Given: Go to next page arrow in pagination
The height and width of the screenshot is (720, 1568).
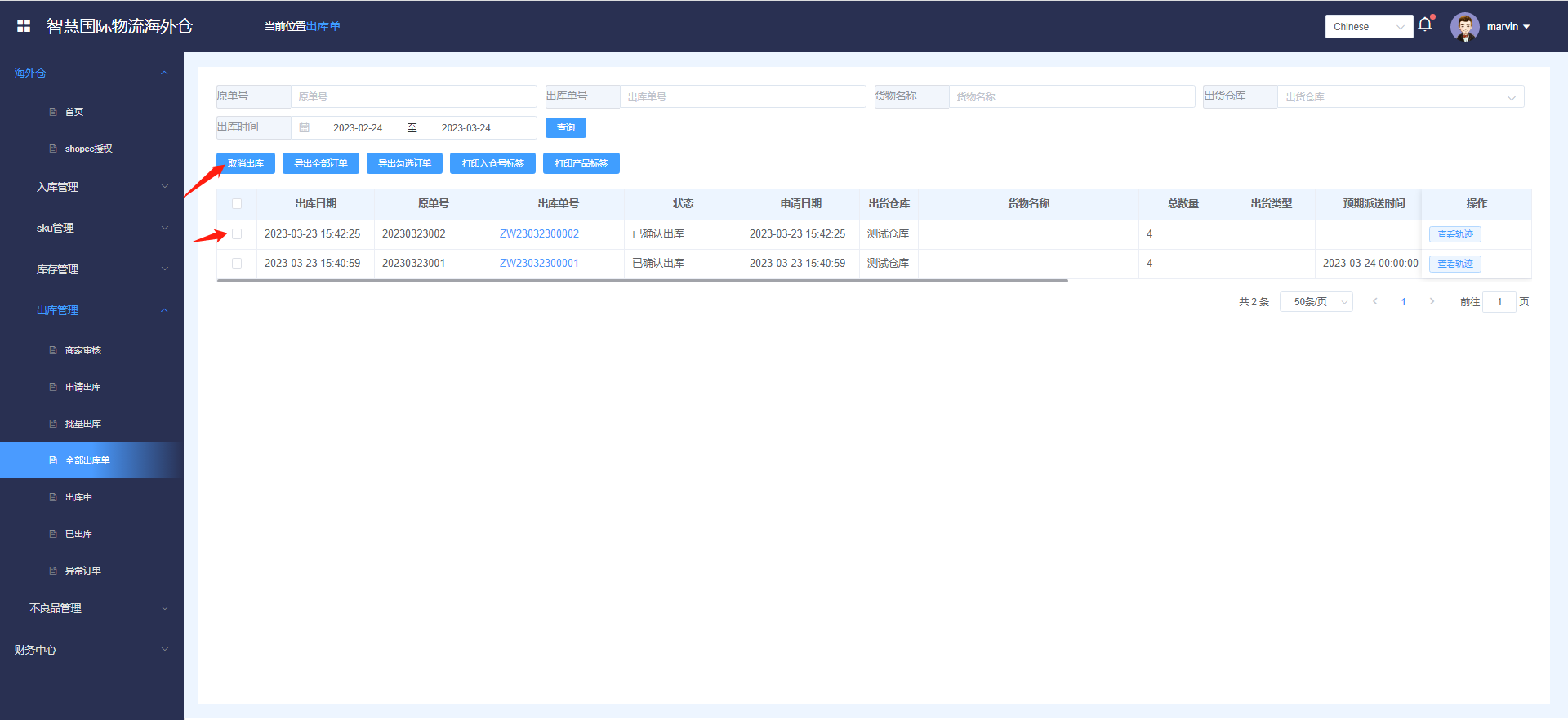Looking at the screenshot, I should (1432, 302).
